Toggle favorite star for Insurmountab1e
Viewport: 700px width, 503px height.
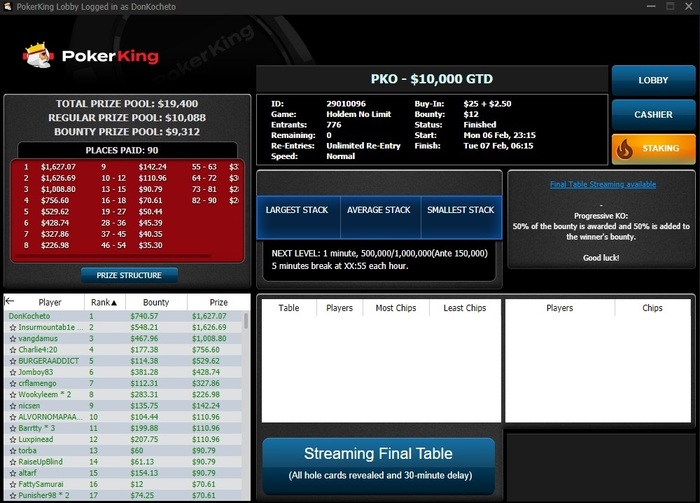(x=13, y=328)
